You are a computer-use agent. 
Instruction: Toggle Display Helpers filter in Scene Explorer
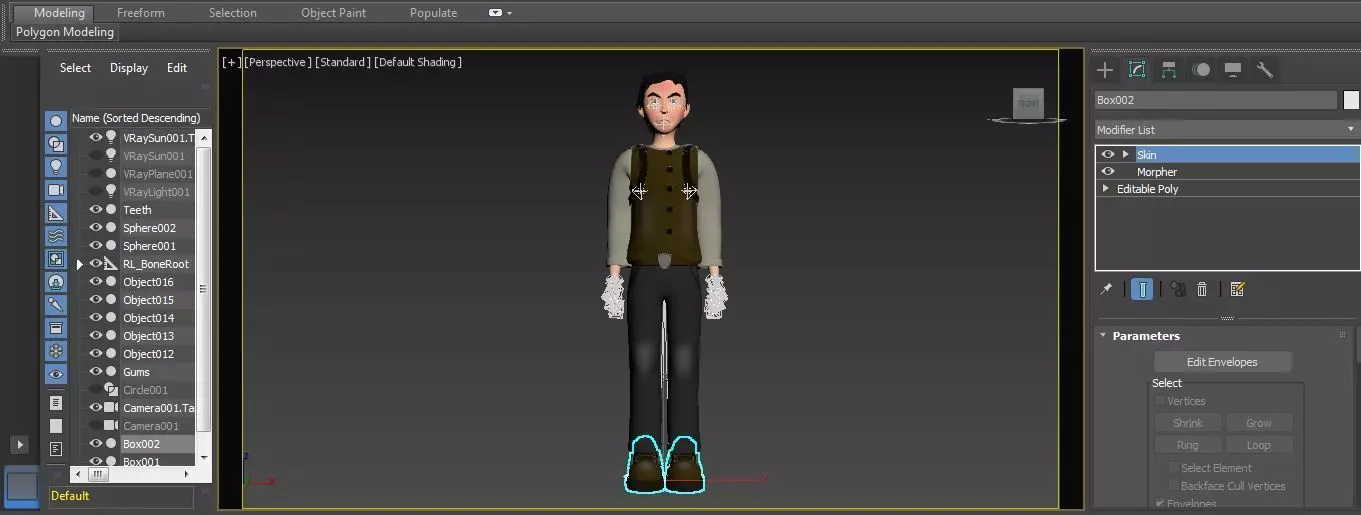point(56,212)
